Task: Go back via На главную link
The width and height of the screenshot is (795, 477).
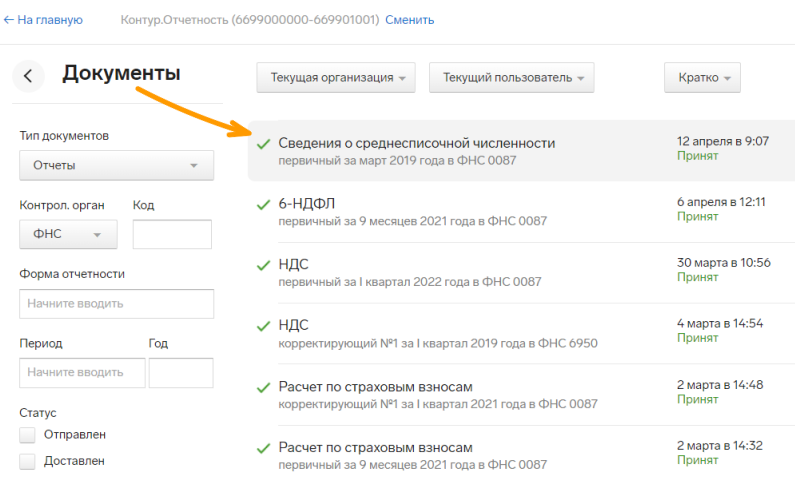Action: [x=43, y=20]
